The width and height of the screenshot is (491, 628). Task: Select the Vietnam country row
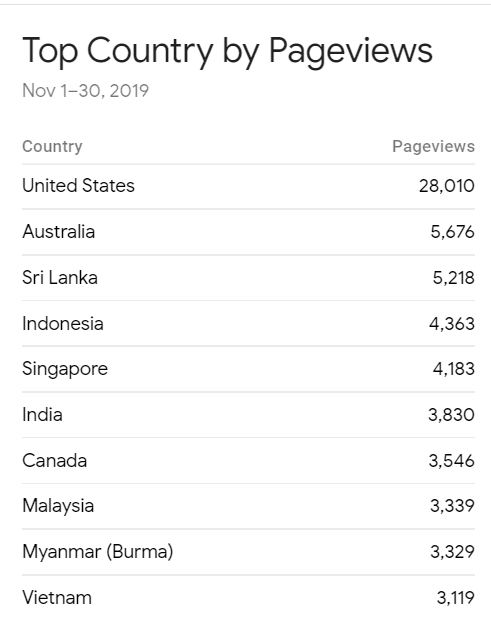pyautogui.click(x=248, y=598)
